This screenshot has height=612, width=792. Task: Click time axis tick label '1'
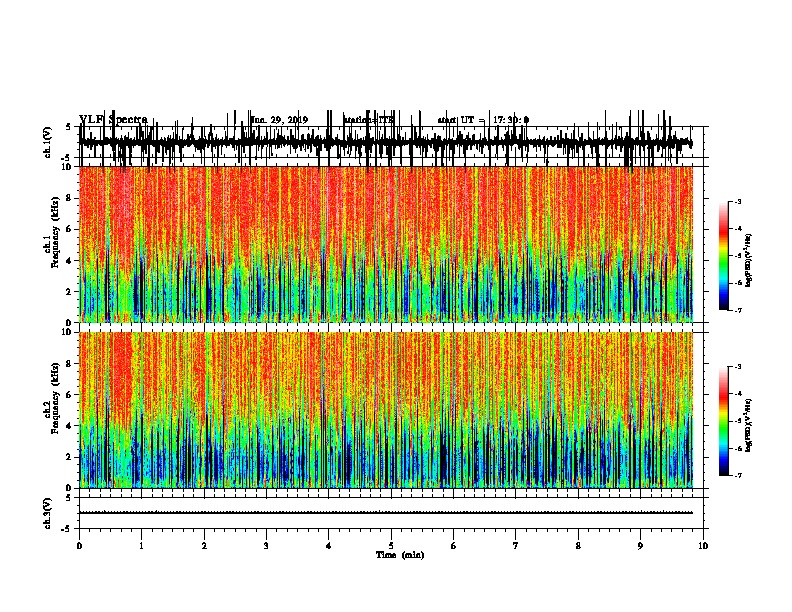[141, 546]
